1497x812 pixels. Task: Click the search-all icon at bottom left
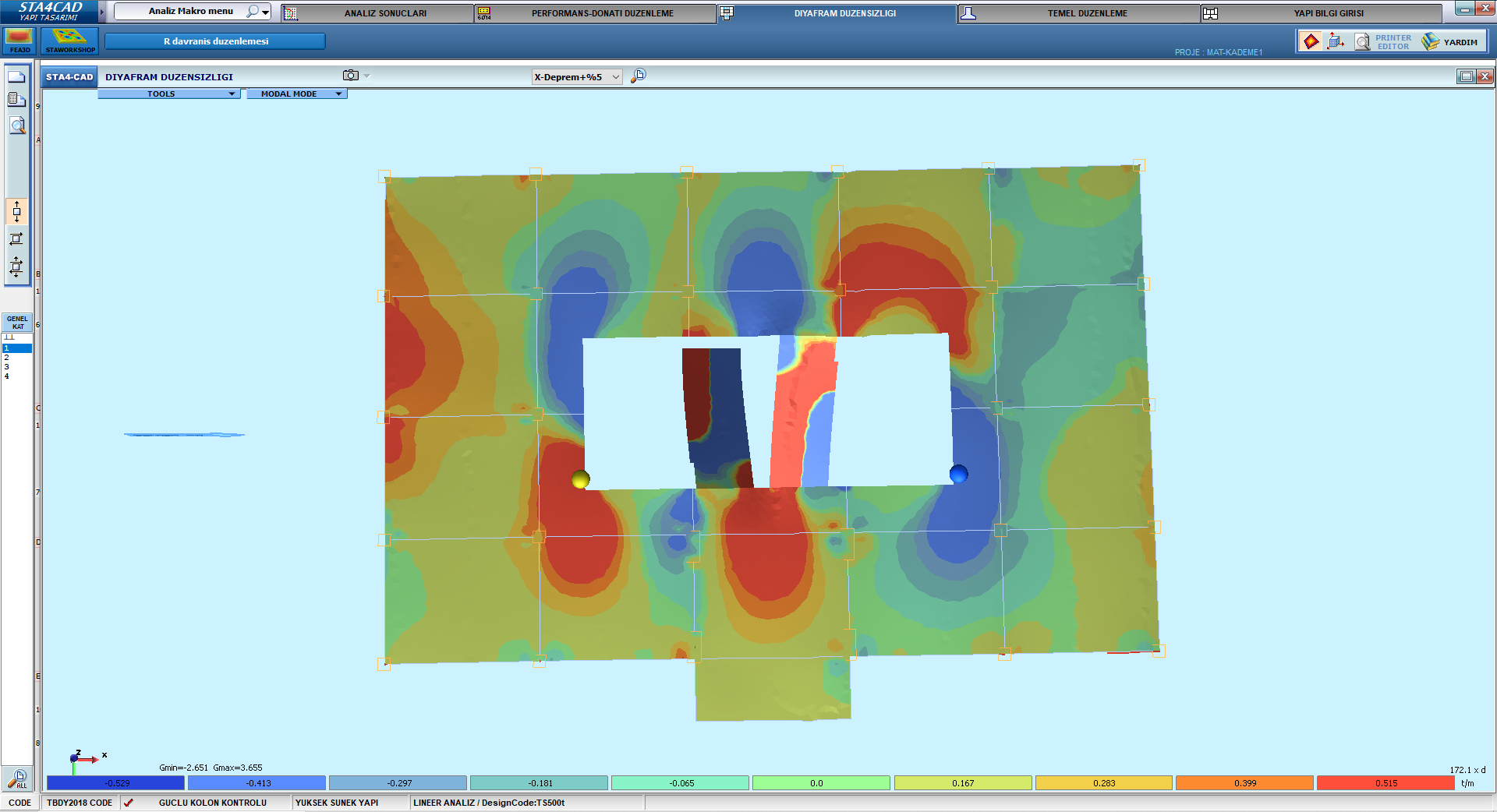pos(17,778)
